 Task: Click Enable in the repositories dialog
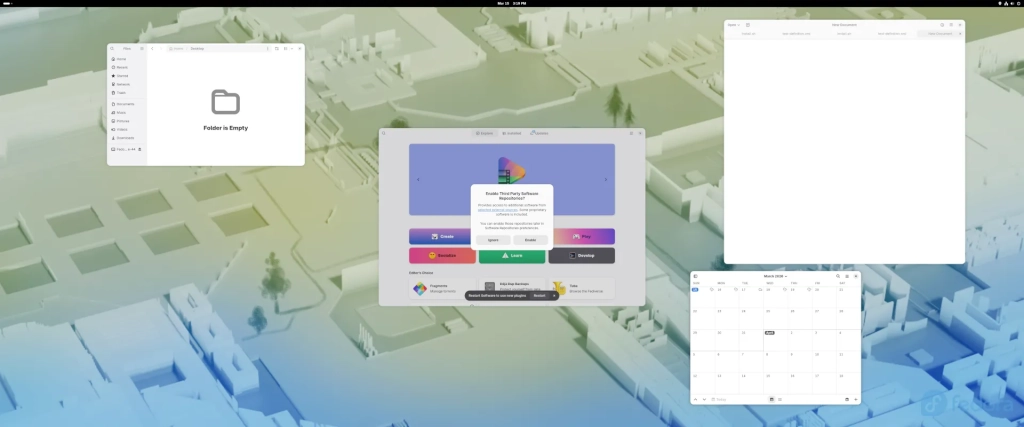[530, 240]
